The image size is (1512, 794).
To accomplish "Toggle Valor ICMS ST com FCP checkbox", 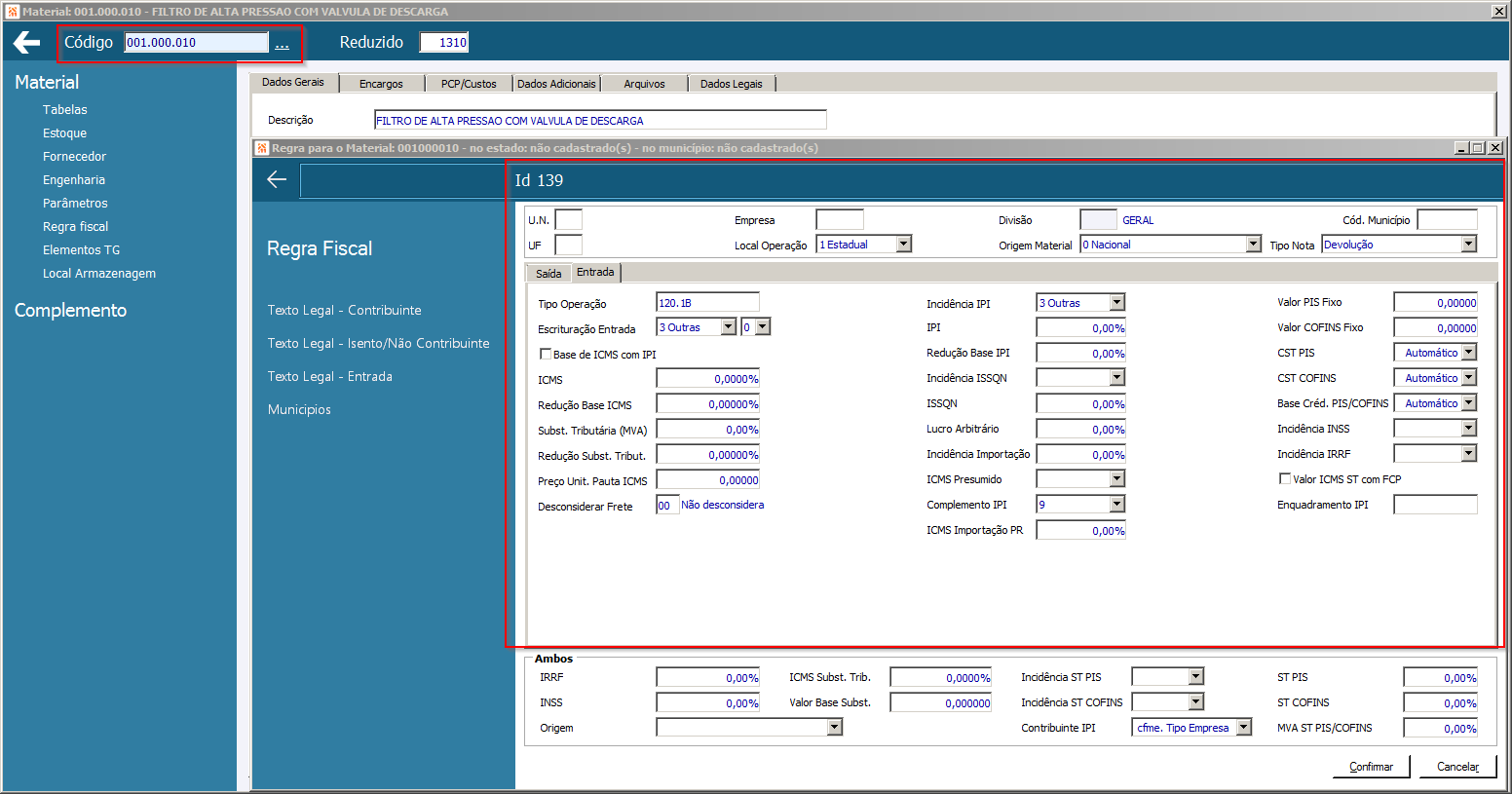I will [x=1285, y=479].
